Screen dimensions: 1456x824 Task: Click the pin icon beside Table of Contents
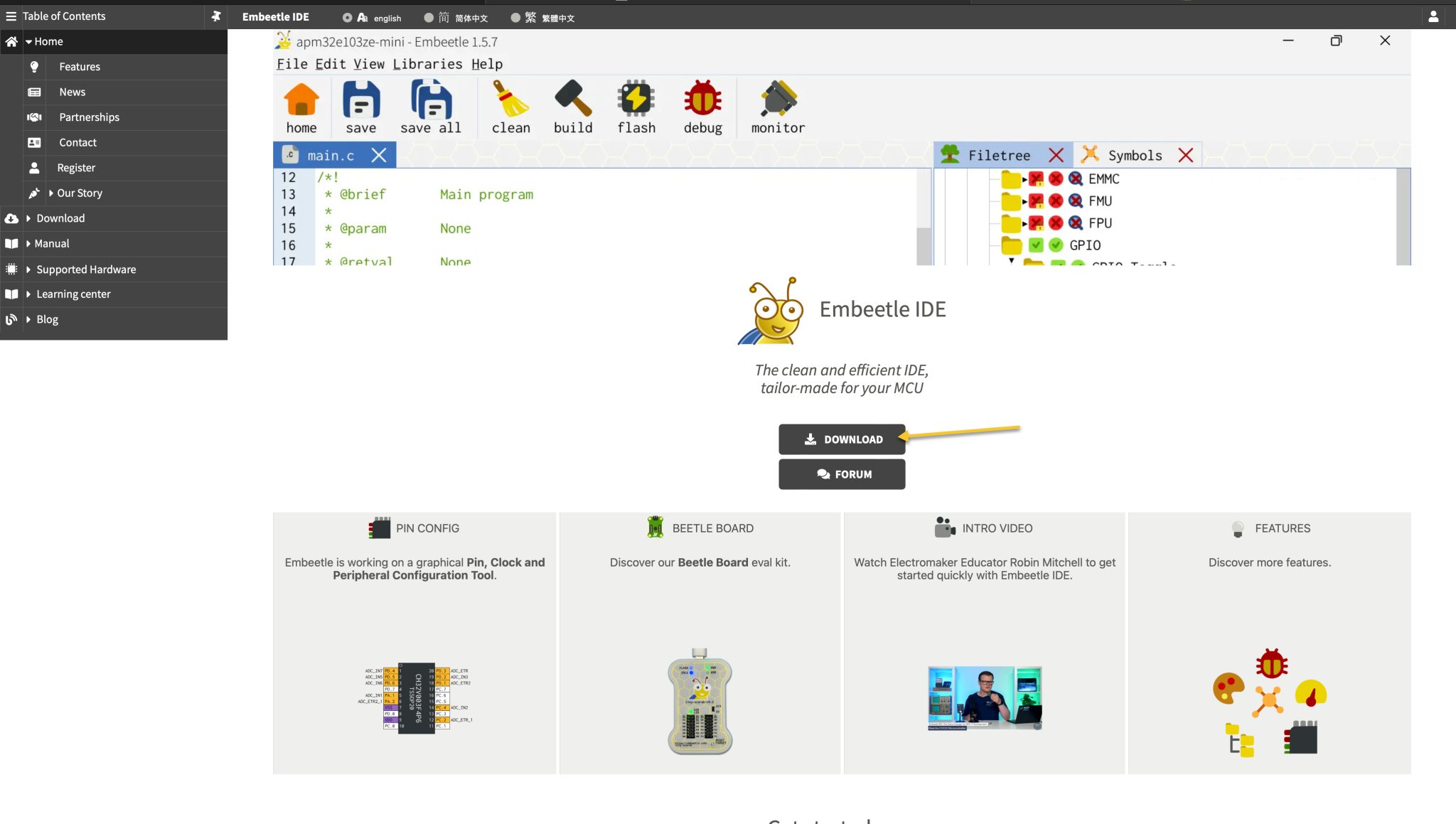[216, 16]
